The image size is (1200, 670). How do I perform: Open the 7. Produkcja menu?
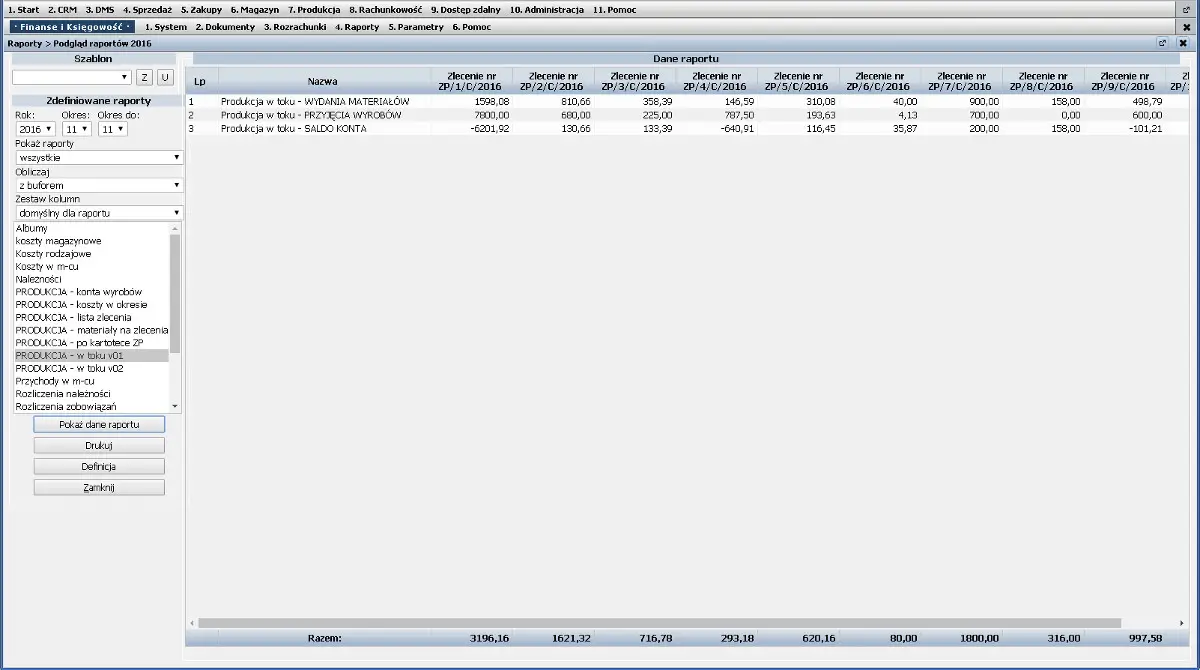[x=314, y=9]
